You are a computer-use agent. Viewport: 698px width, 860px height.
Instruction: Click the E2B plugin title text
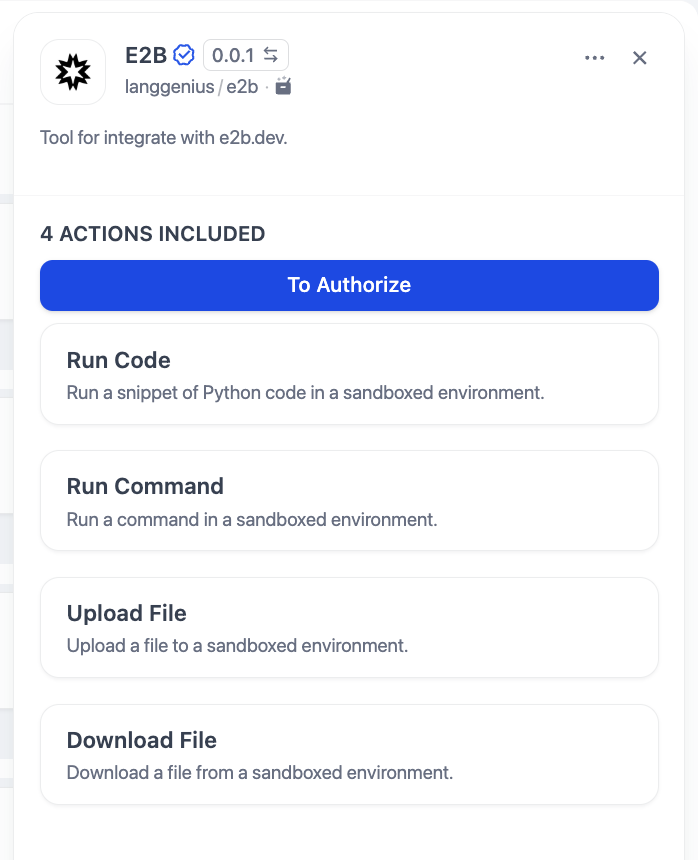point(145,55)
